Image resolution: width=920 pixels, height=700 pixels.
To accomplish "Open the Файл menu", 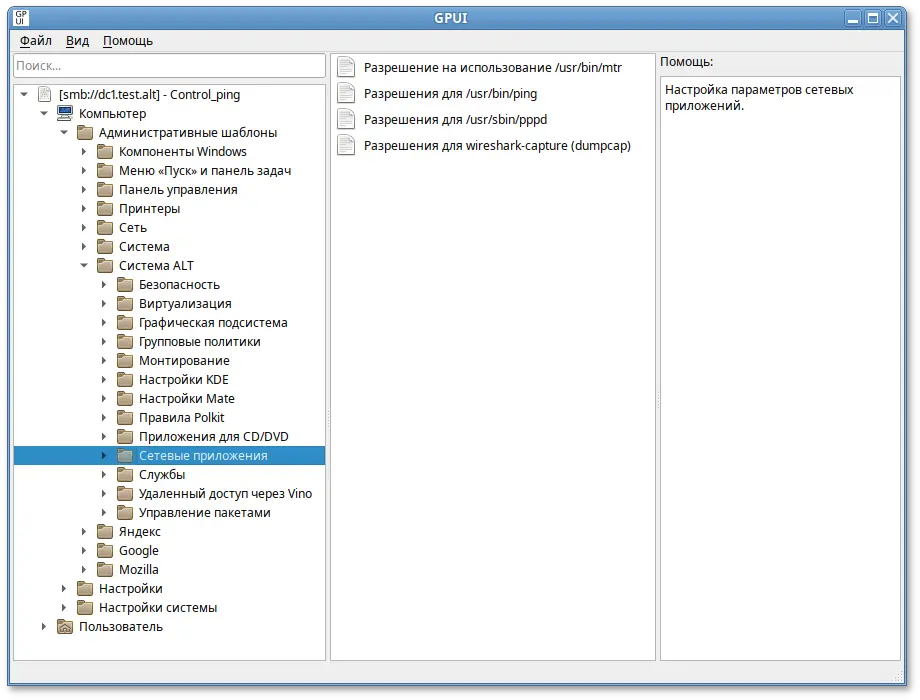I will (x=35, y=41).
